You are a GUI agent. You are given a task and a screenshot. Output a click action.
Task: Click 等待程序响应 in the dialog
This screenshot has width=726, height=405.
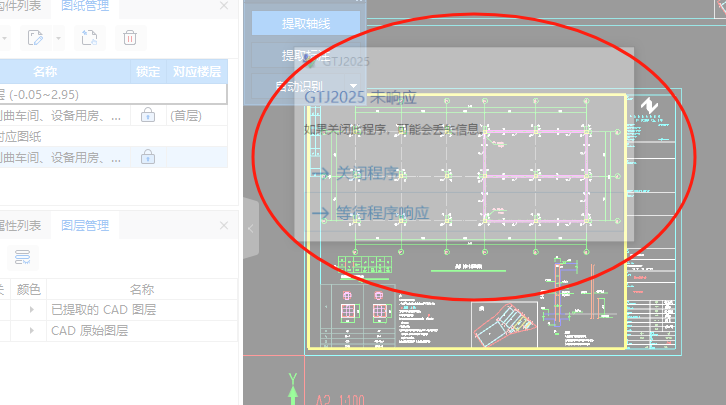(x=370, y=213)
